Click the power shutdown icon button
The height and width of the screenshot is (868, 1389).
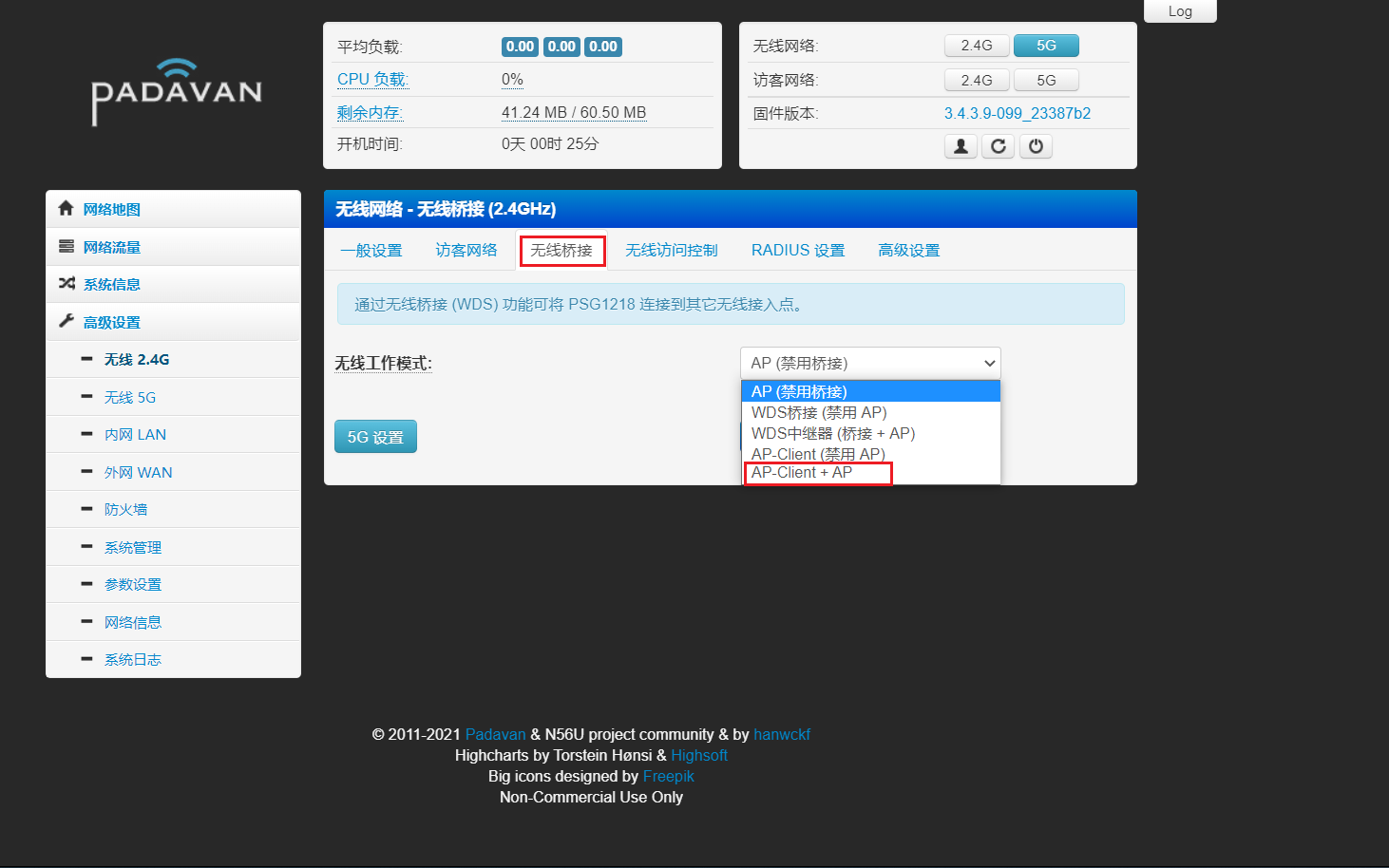point(1036,146)
